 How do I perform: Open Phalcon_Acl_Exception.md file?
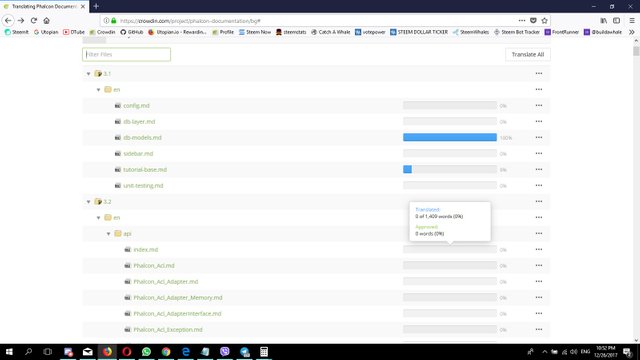pos(168,329)
